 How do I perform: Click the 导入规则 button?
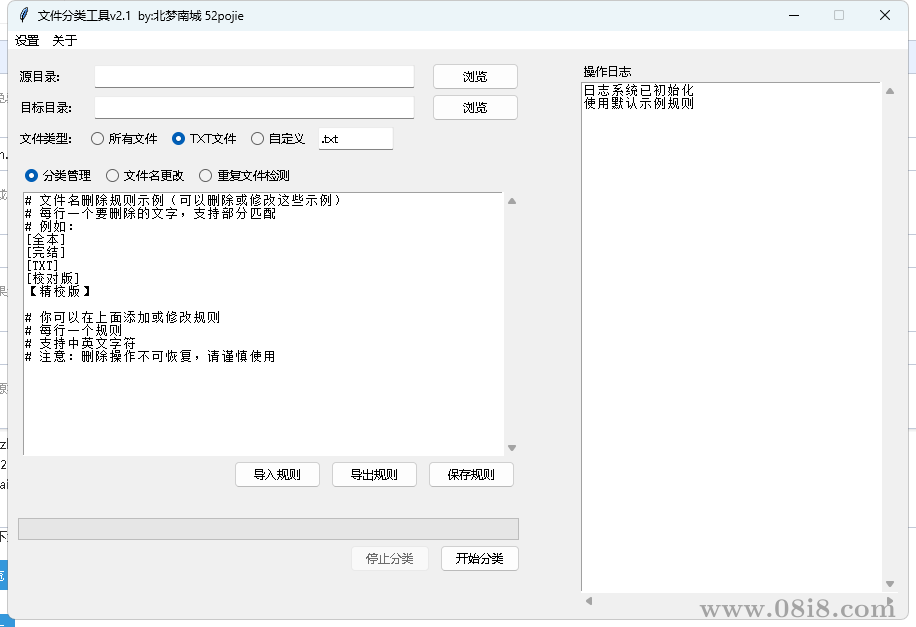pos(276,474)
